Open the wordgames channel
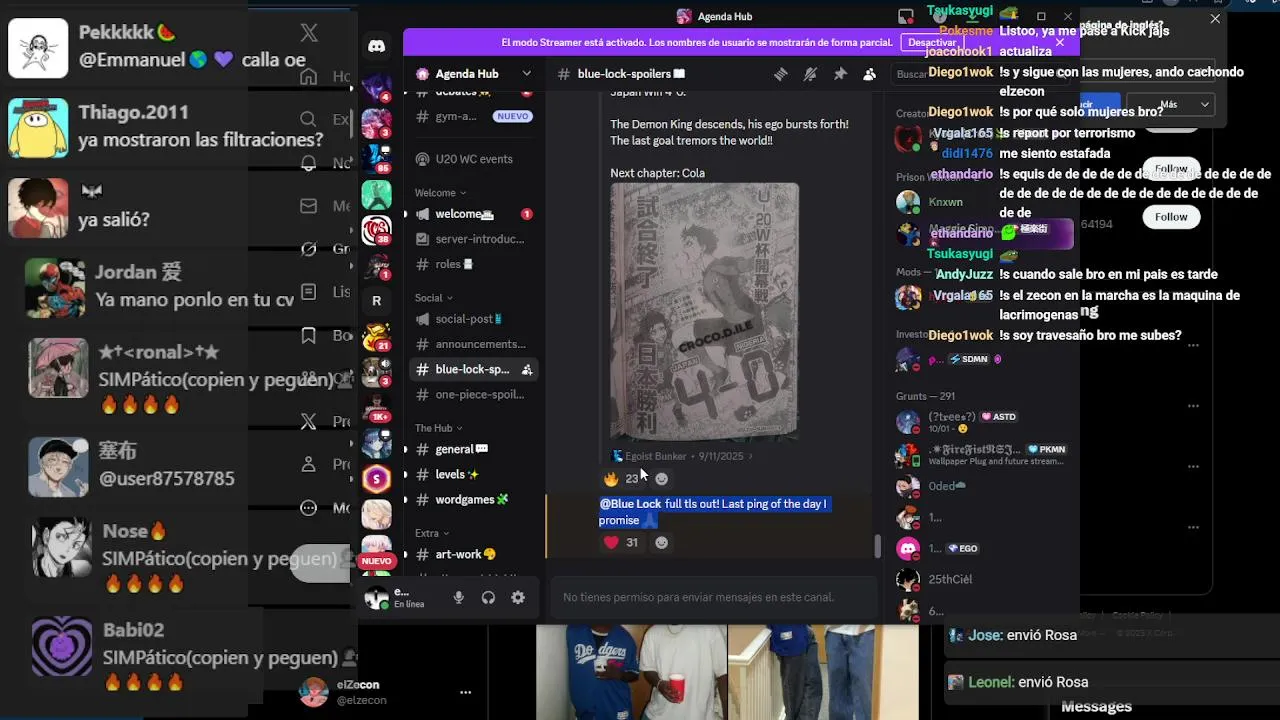Screen dimensions: 1280x720 472,499
